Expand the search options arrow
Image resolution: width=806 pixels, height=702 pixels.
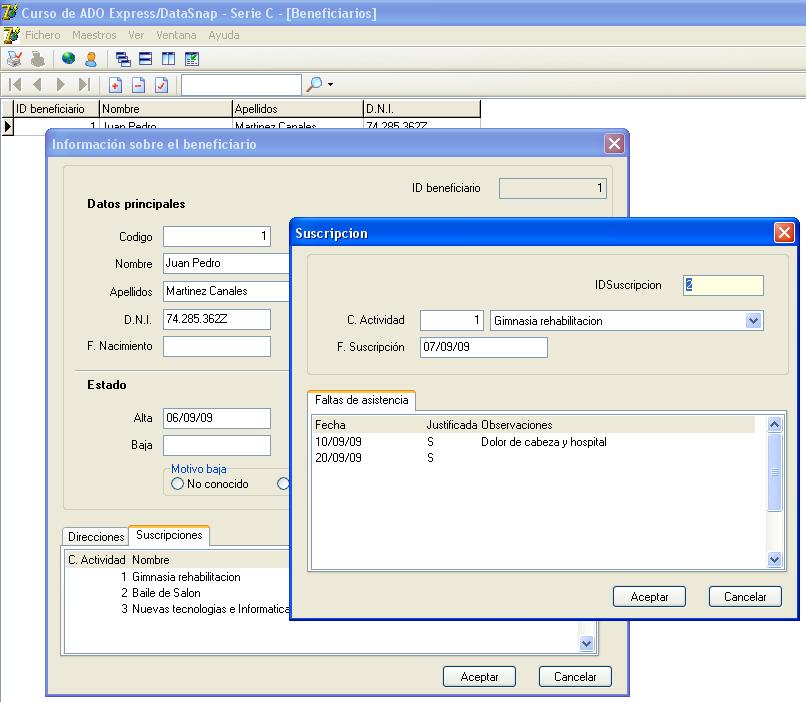click(331, 85)
